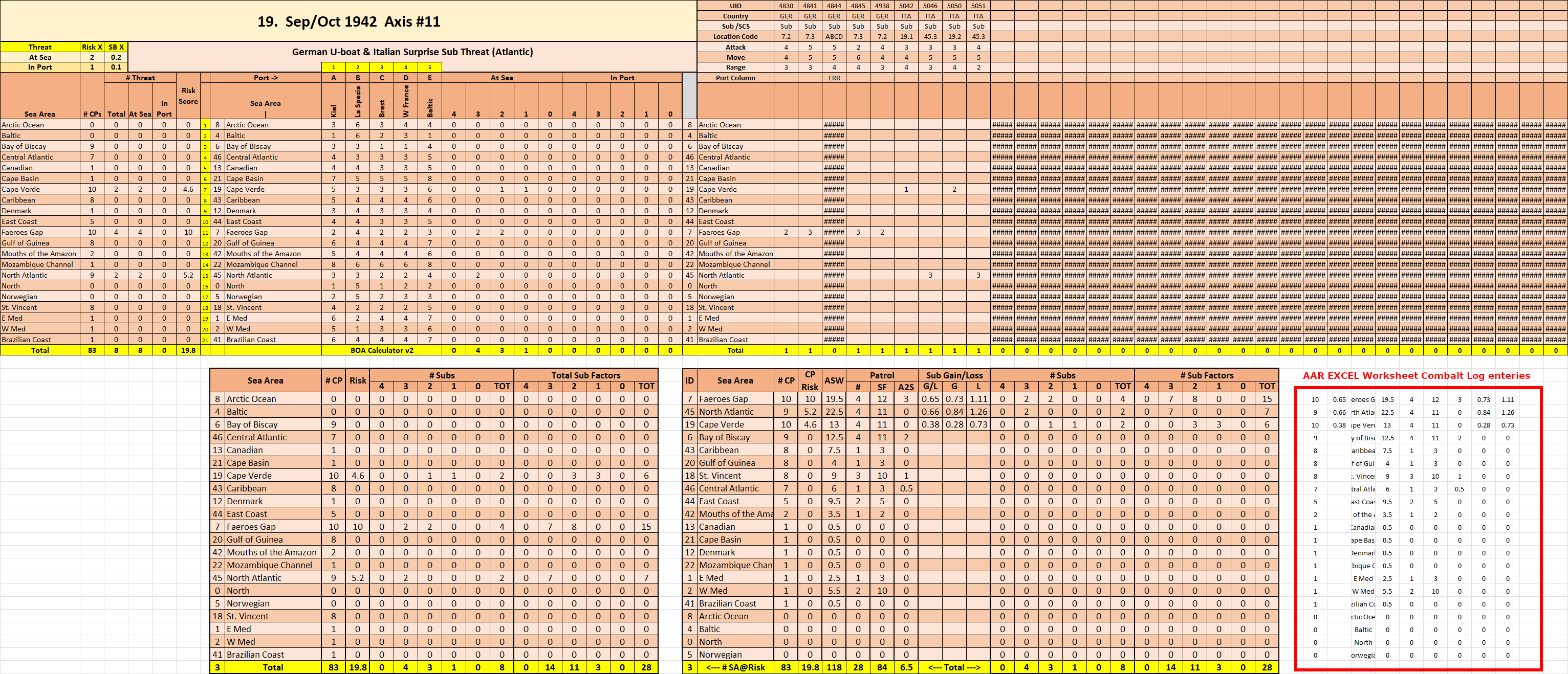Click the "Move" row label
Image resolution: width=1568 pixels, height=674 pixels.
[735, 57]
